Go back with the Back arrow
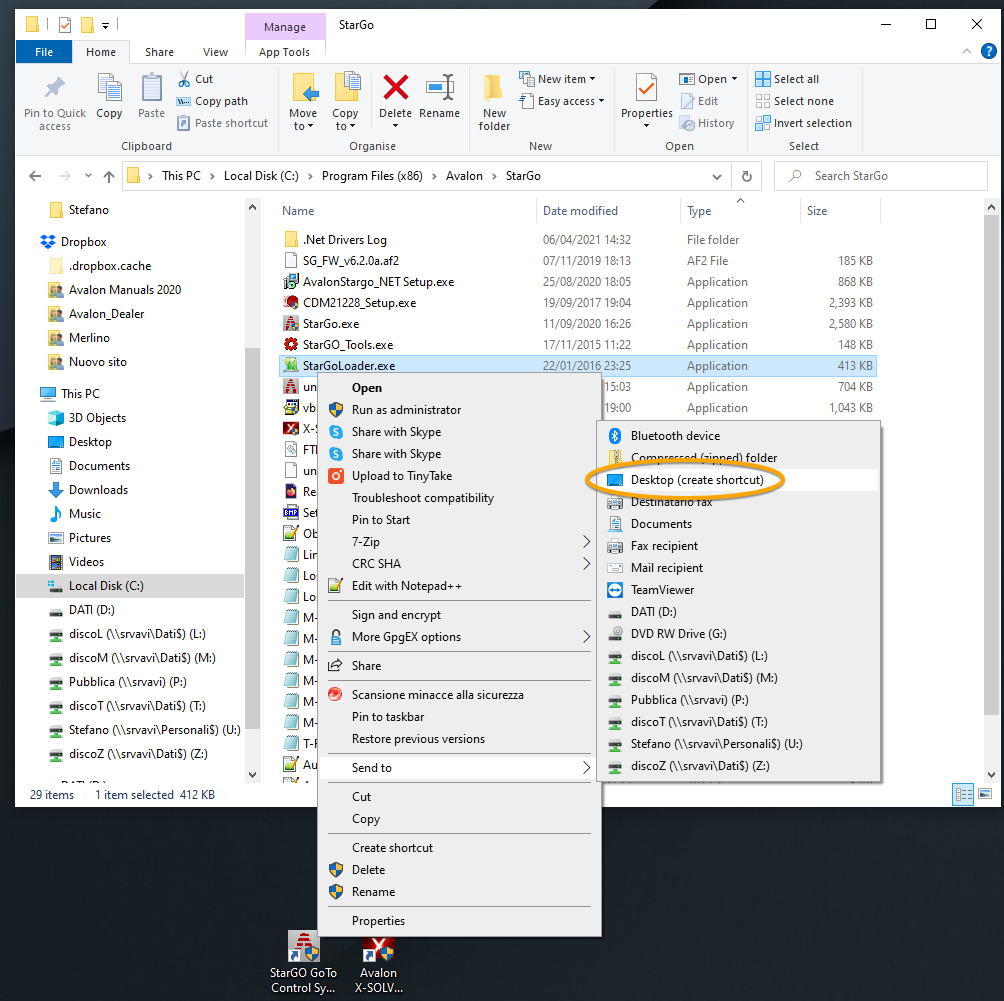This screenshot has height=1001, width=1004. tap(35, 176)
